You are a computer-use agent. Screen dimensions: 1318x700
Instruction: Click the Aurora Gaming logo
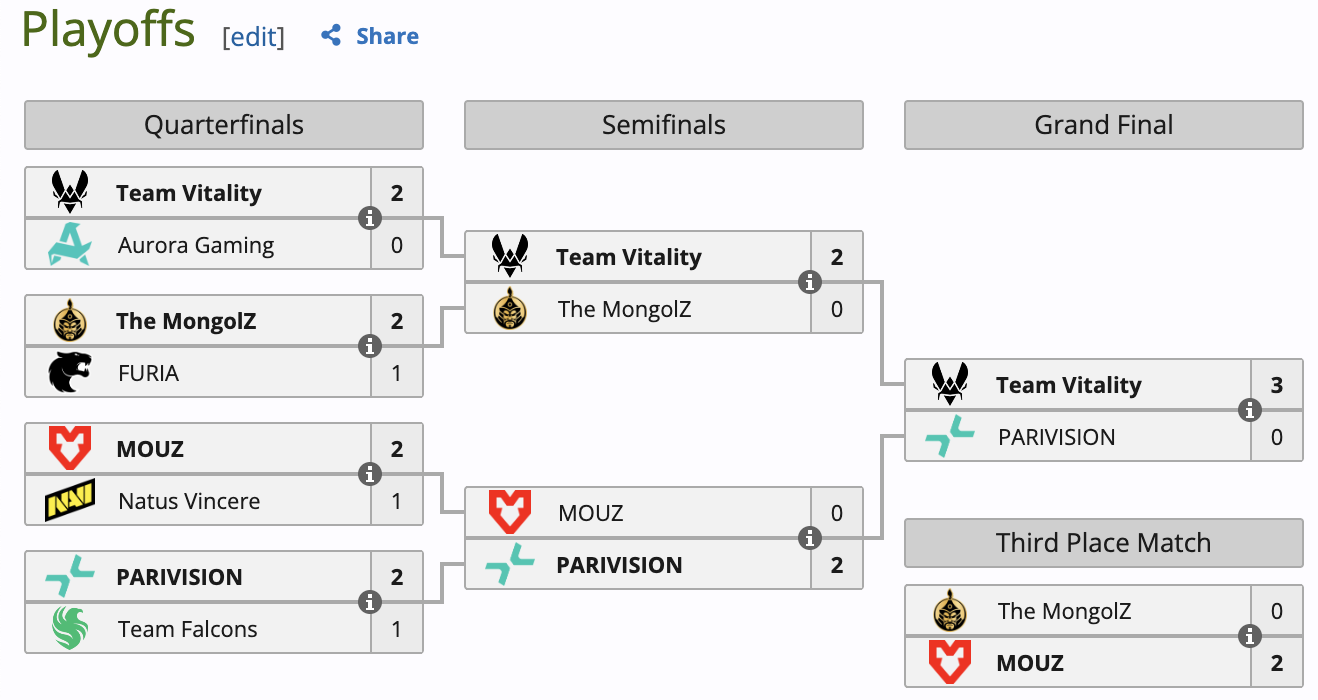(70, 245)
